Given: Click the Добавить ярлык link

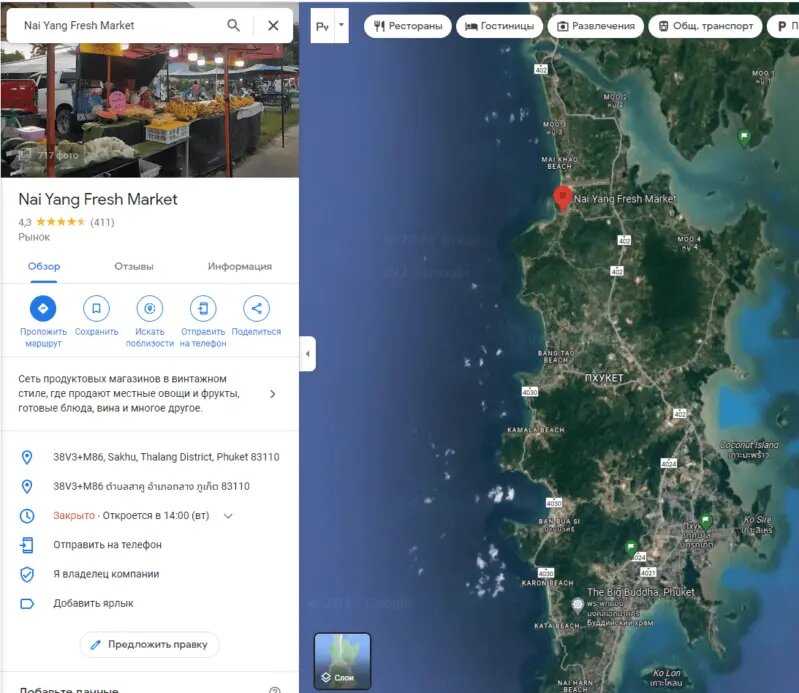Looking at the screenshot, I should click(x=93, y=603).
